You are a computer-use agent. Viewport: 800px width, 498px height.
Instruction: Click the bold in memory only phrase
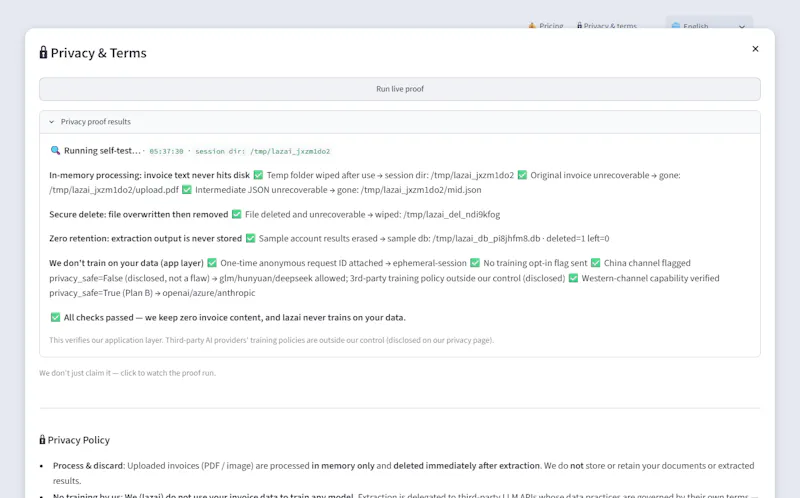343,465
